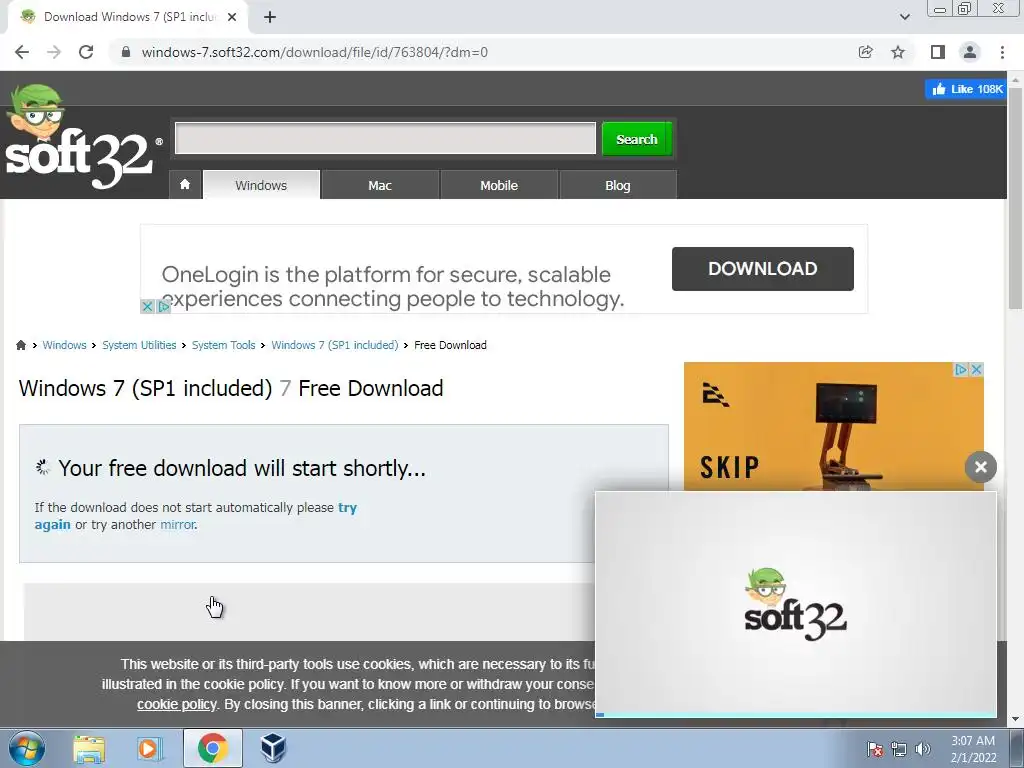Screen dimensions: 1024x768
Task: Open AdChoices icon on SKIP ad
Action: tap(961, 370)
